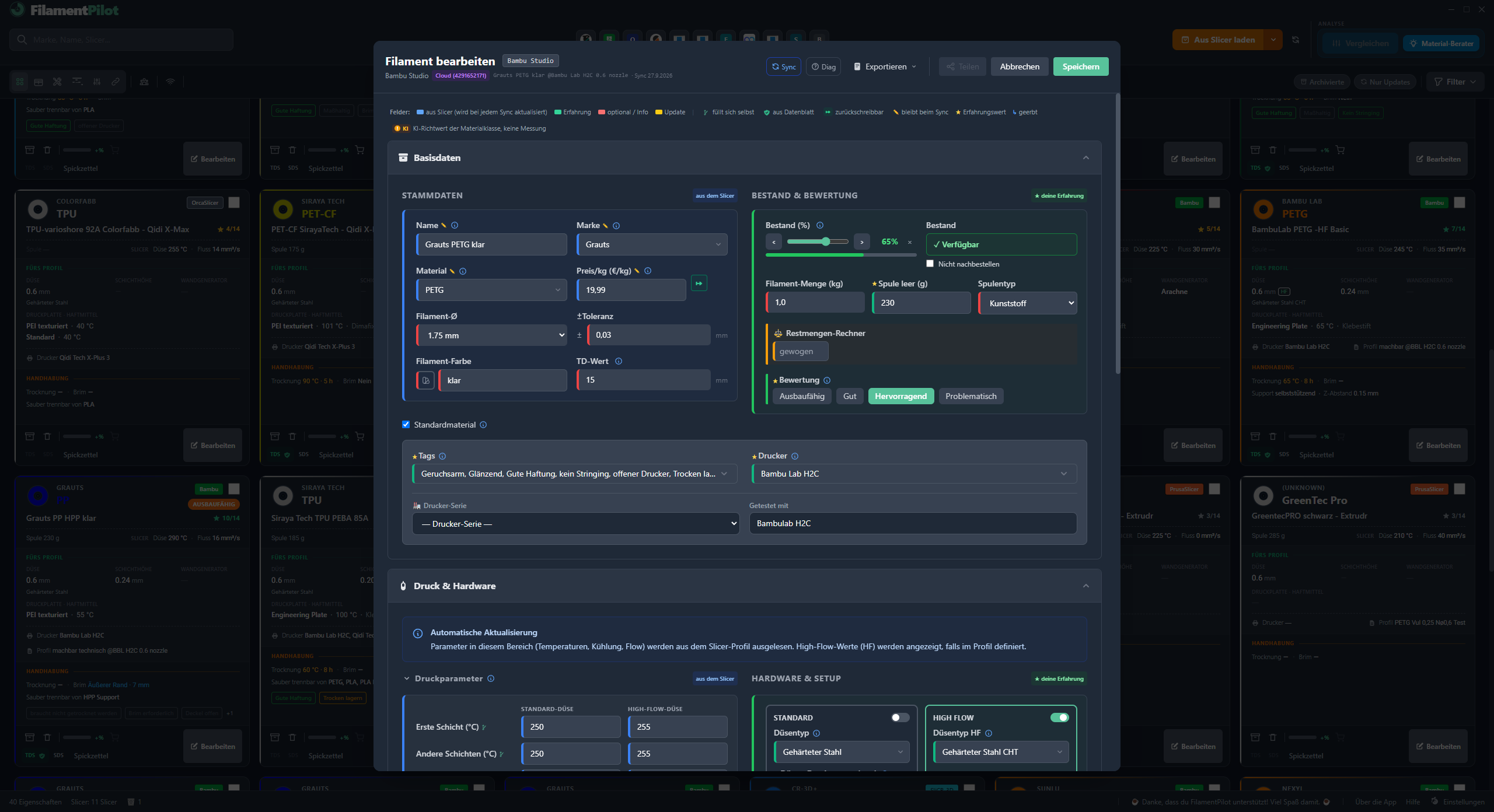This screenshot has height=812, width=1494.
Task: Open the Filament-Ø dropdown 1.75 mm
Action: click(491, 335)
